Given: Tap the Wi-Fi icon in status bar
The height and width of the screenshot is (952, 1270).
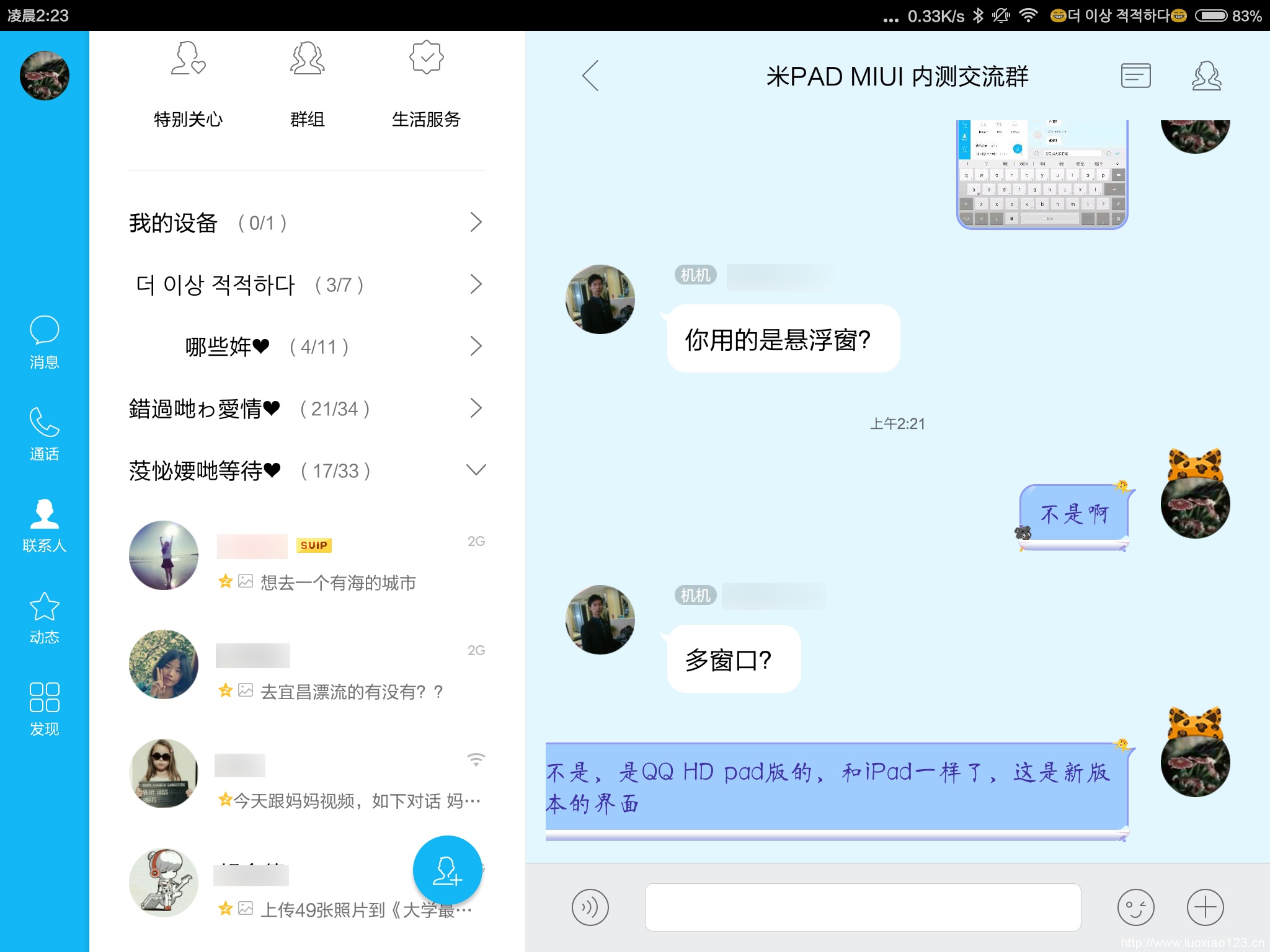Looking at the screenshot, I should (1028, 15).
